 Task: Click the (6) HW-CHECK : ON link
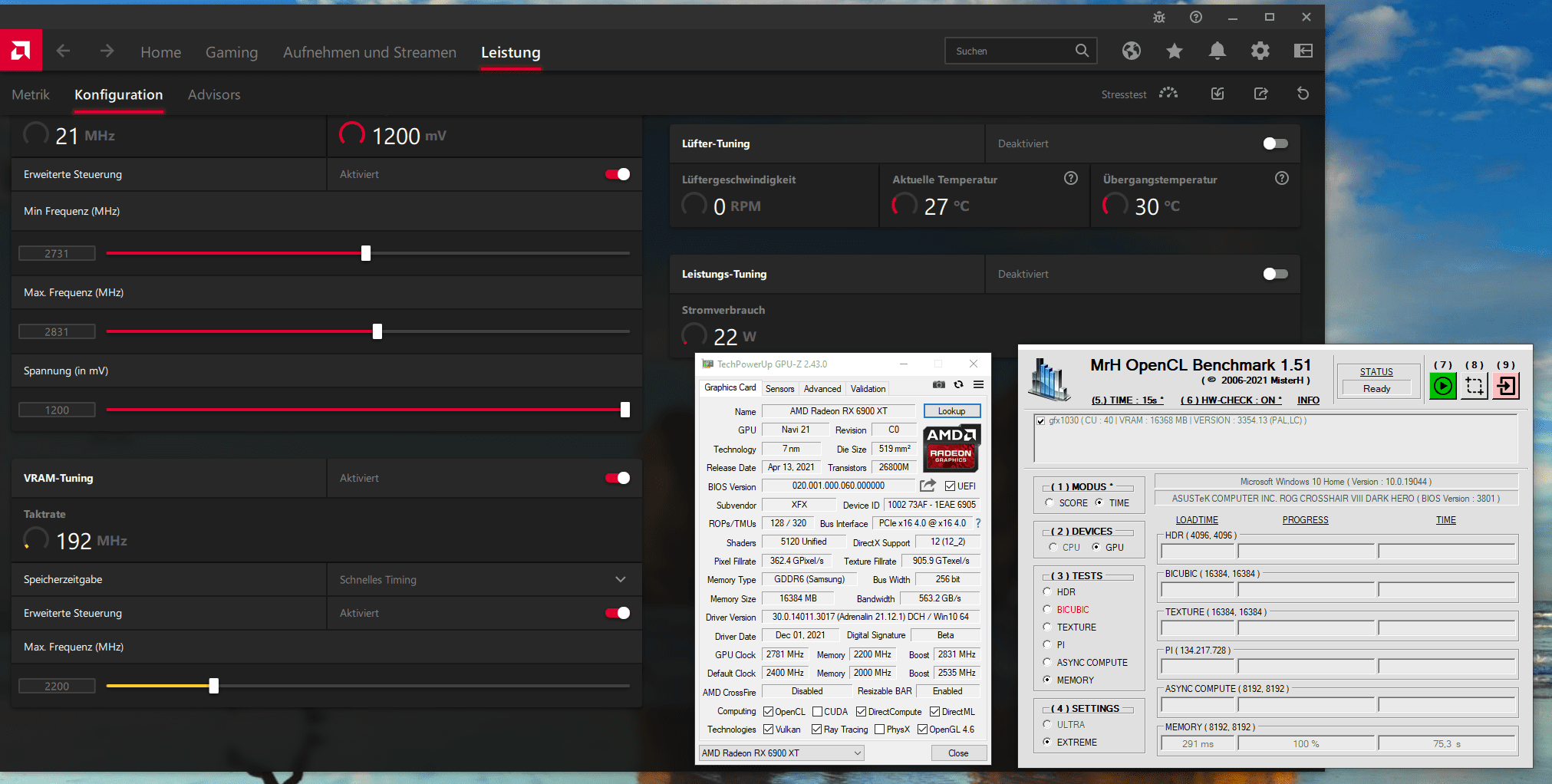click(1231, 400)
